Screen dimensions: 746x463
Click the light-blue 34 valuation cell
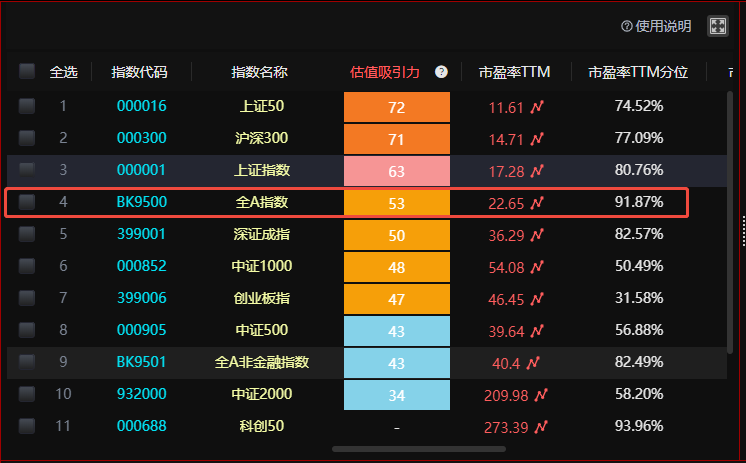point(397,395)
